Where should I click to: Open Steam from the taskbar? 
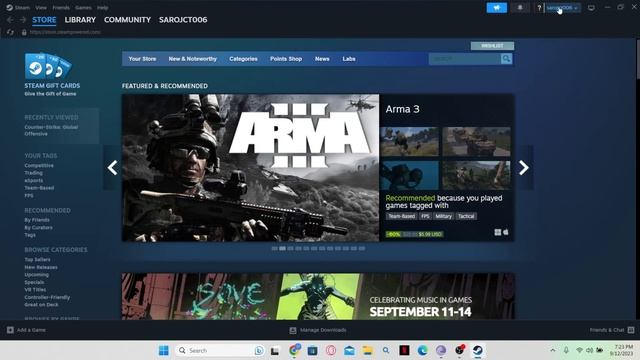coord(478,350)
